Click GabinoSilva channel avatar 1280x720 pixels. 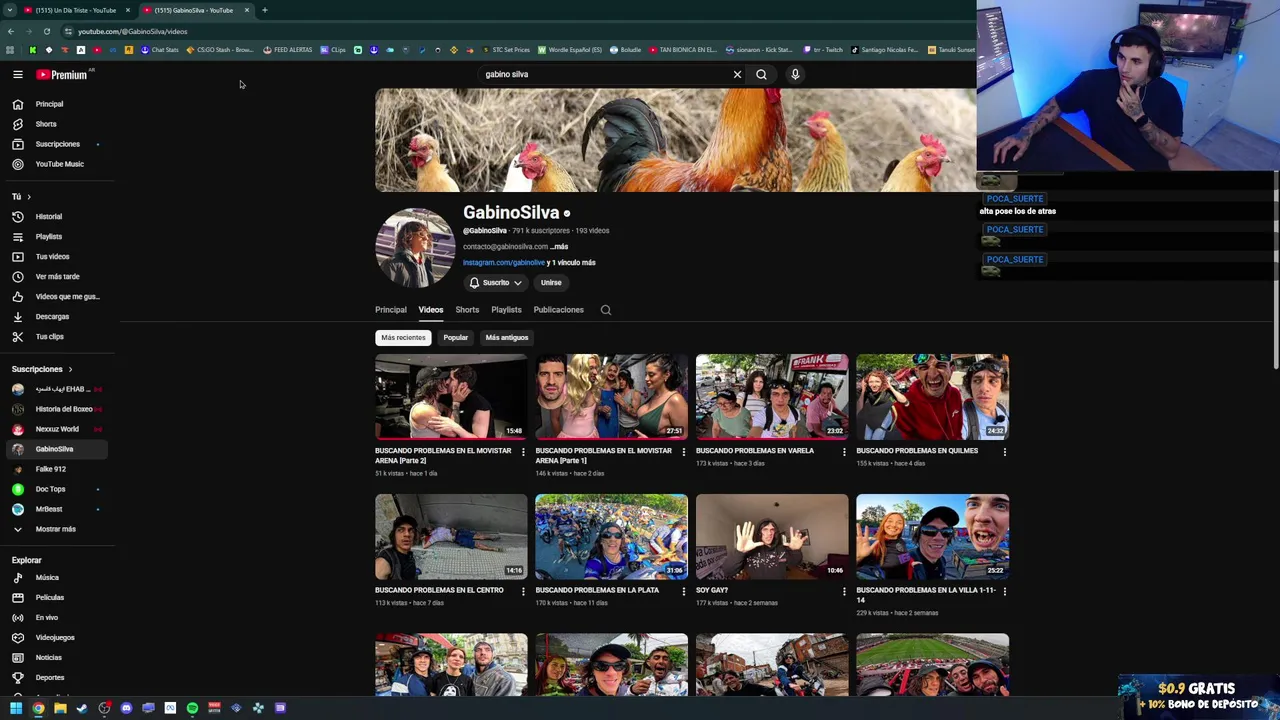coord(414,247)
